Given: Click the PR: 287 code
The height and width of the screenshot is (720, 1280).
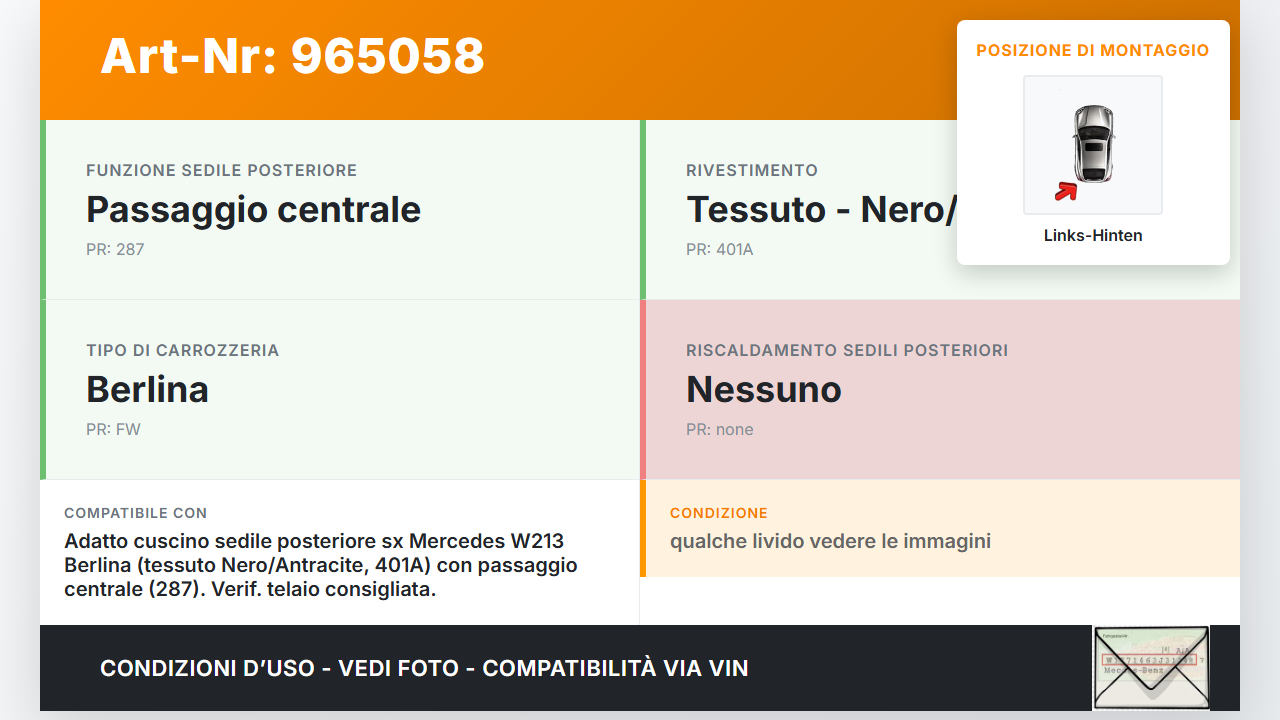Looking at the screenshot, I should tap(115, 249).
